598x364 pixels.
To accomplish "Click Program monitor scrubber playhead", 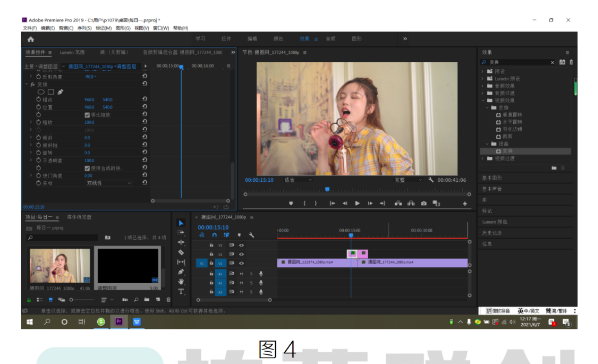I will [x=327, y=189].
